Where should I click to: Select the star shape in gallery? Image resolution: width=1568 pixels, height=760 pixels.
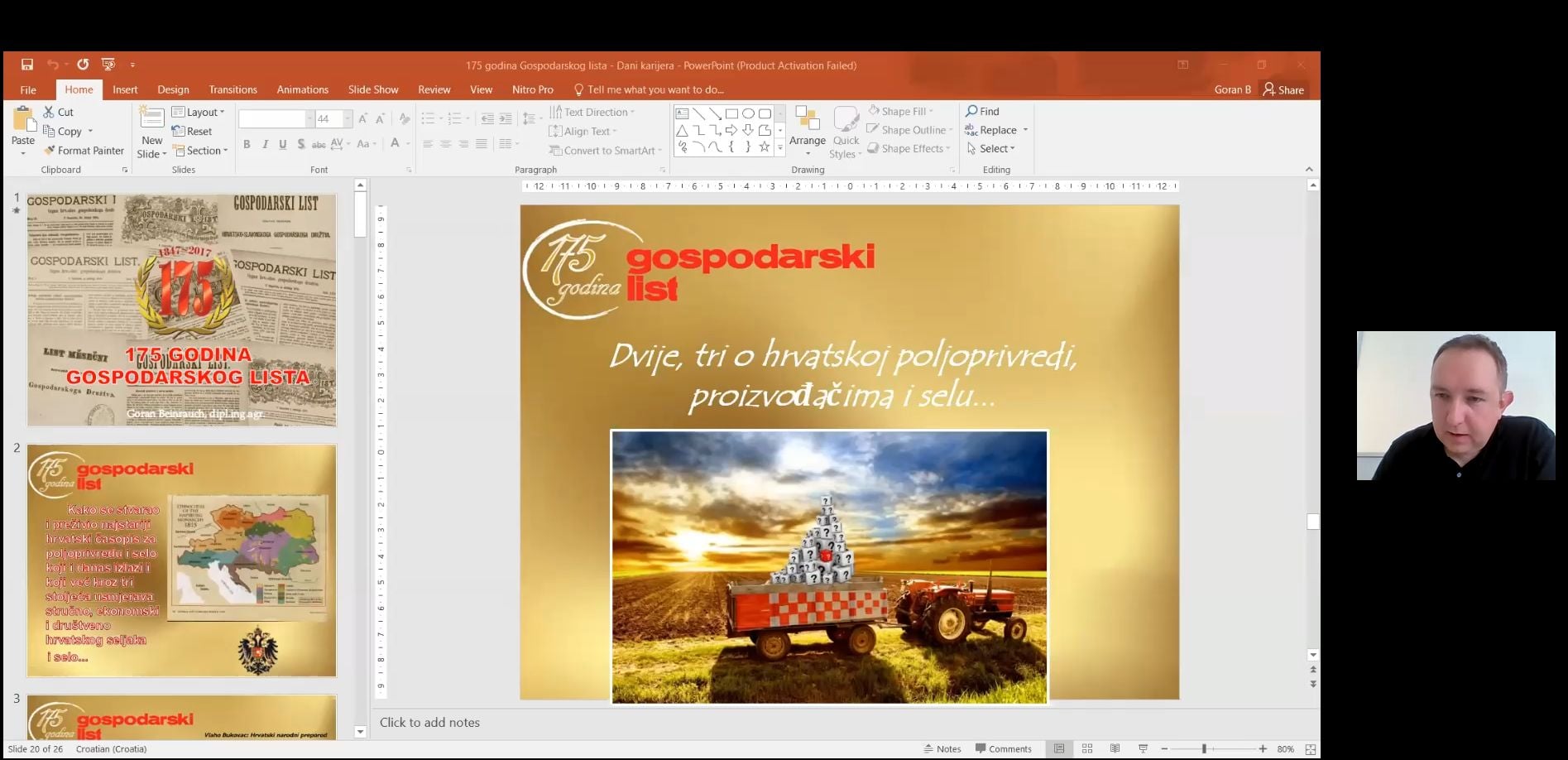point(765,147)
